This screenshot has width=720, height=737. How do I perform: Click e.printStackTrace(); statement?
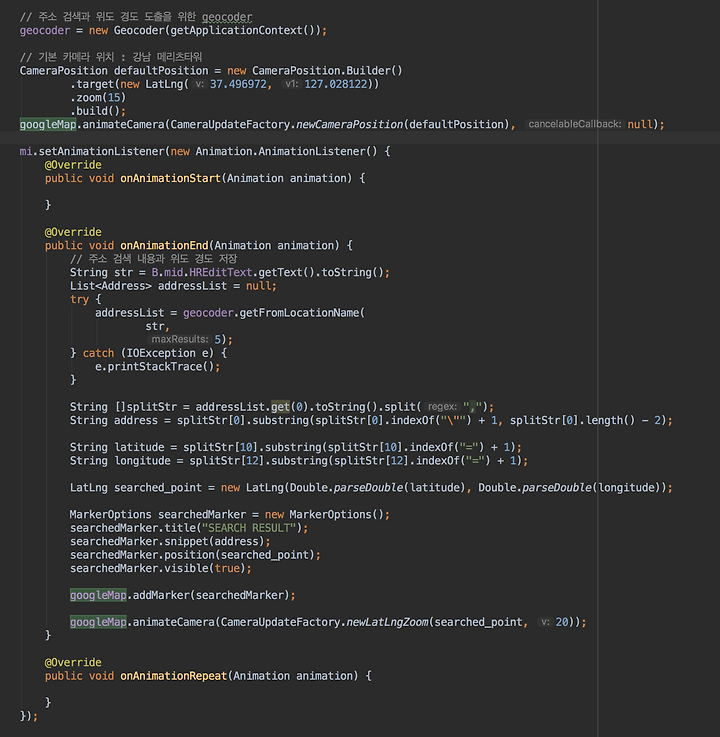click(157, 367)
